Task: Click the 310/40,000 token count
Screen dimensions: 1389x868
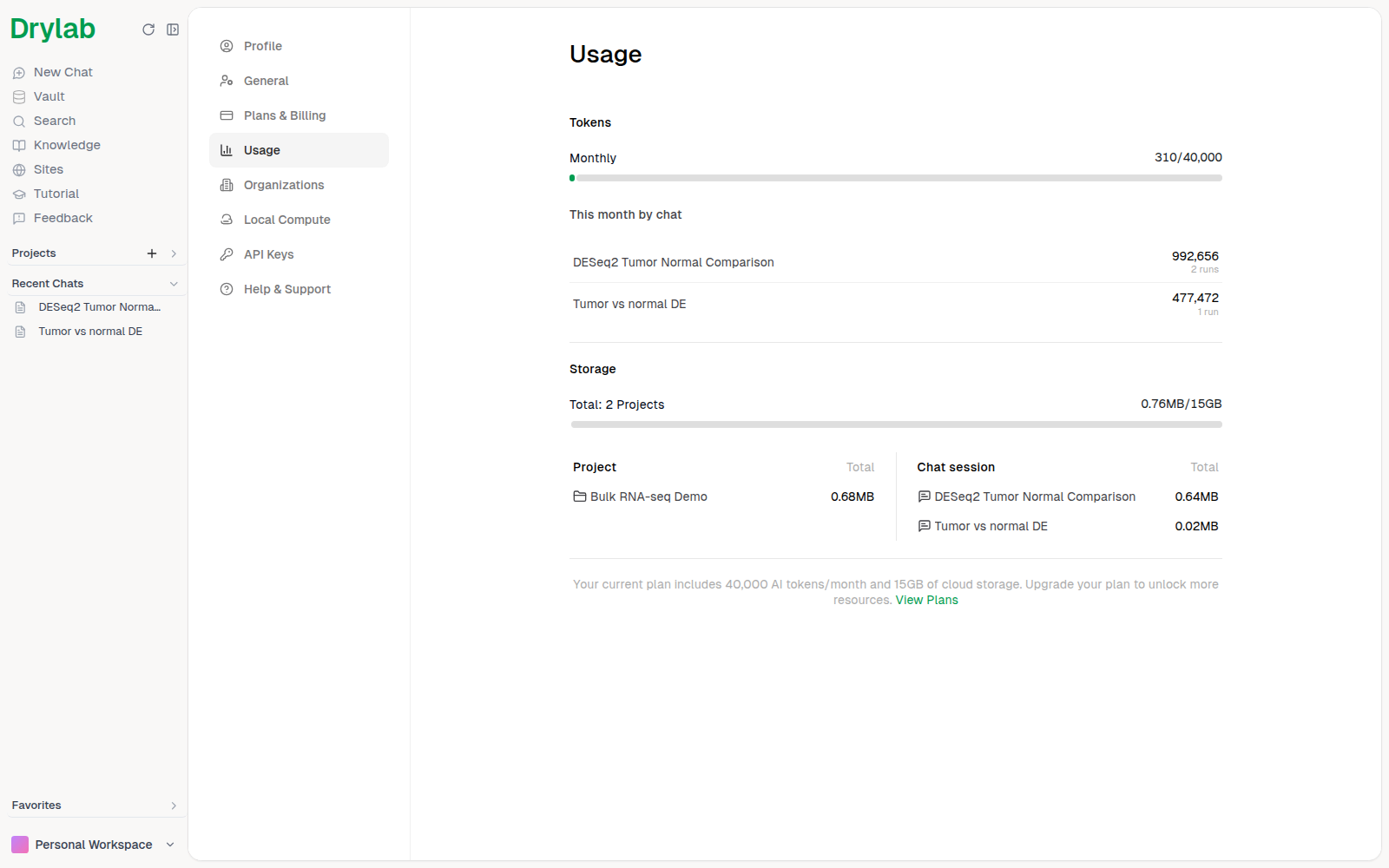Action: click(1188, 157)
